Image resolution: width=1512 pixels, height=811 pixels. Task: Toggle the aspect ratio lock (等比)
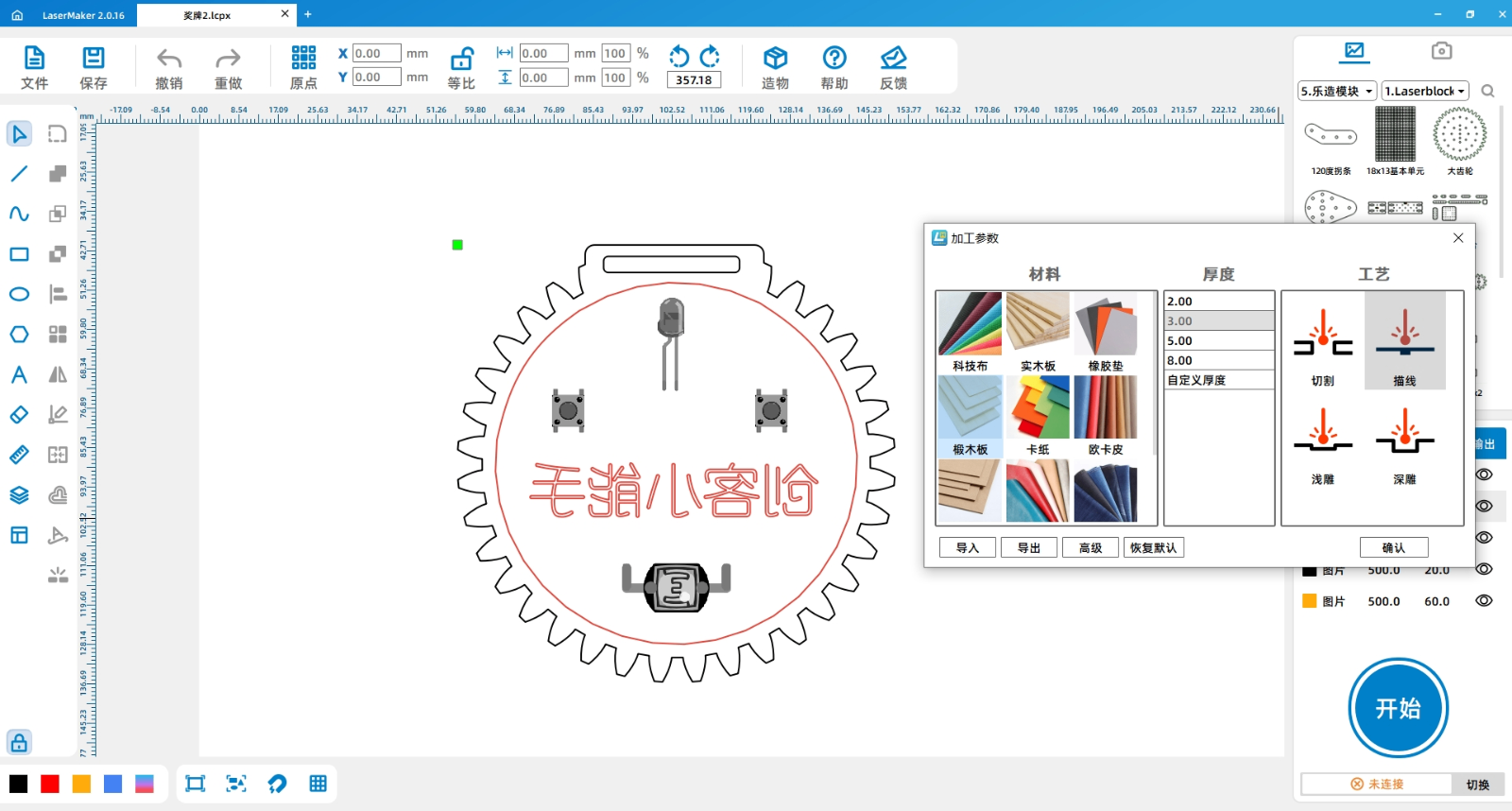pos(461,59)
